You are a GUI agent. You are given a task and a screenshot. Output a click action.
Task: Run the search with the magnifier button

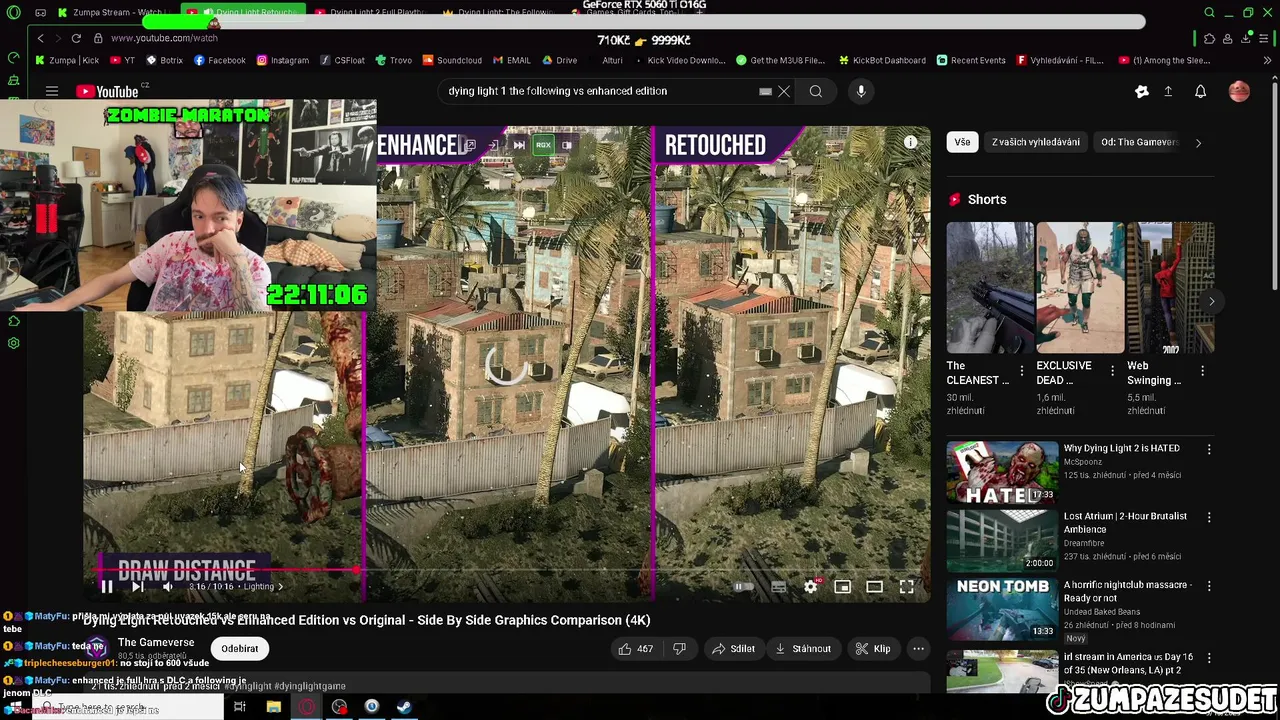(816, 91)
